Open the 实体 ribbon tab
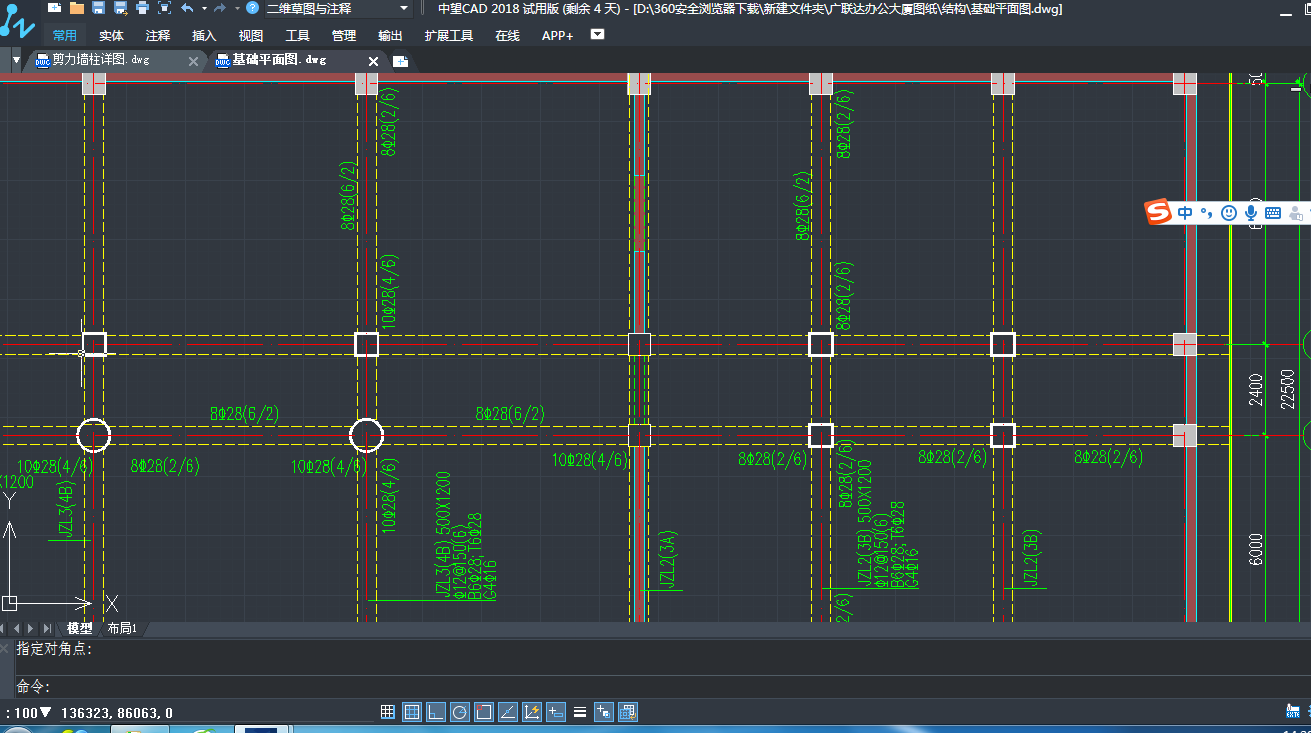The width and height of the screenshot is (1311, 733). pyautogui.click(x=112, y=35)
